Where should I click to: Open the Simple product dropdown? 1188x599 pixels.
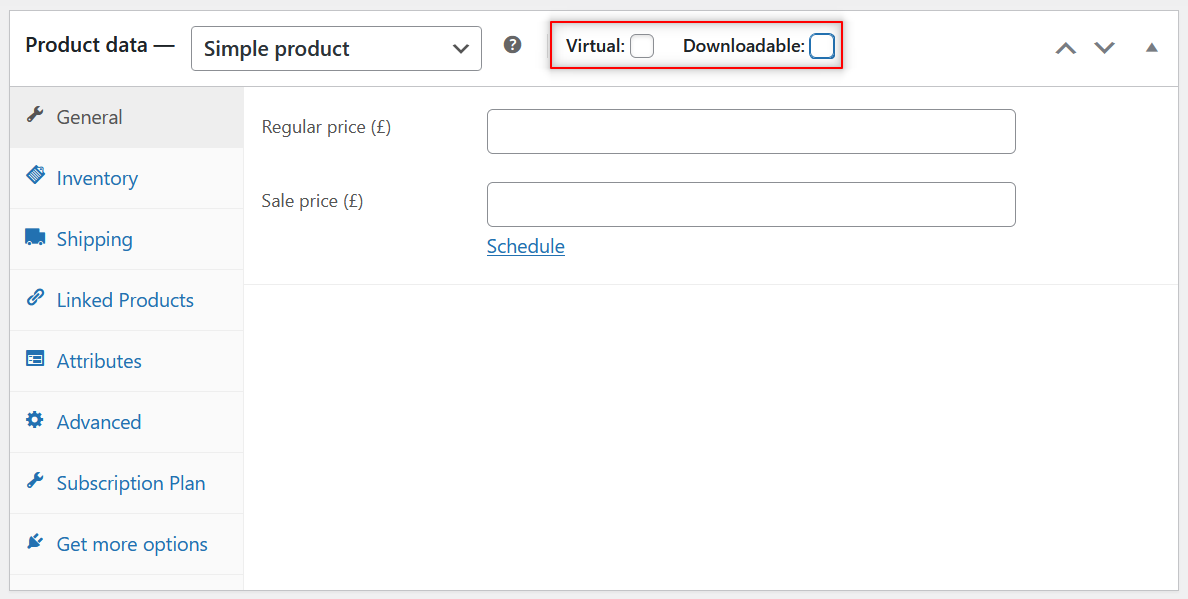tap(336, 48)
